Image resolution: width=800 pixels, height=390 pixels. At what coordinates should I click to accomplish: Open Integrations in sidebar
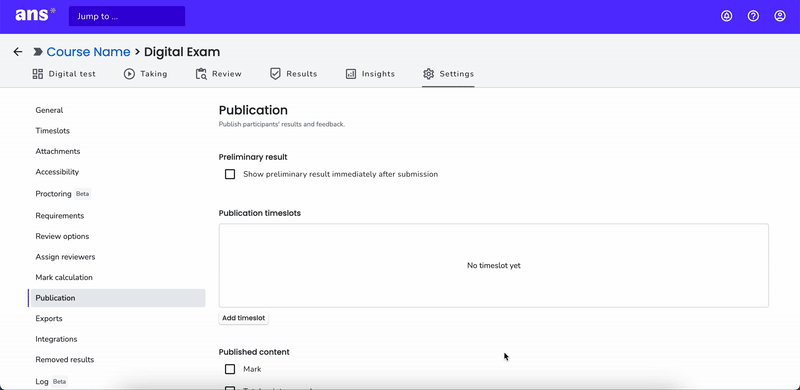tap(56, 339)
